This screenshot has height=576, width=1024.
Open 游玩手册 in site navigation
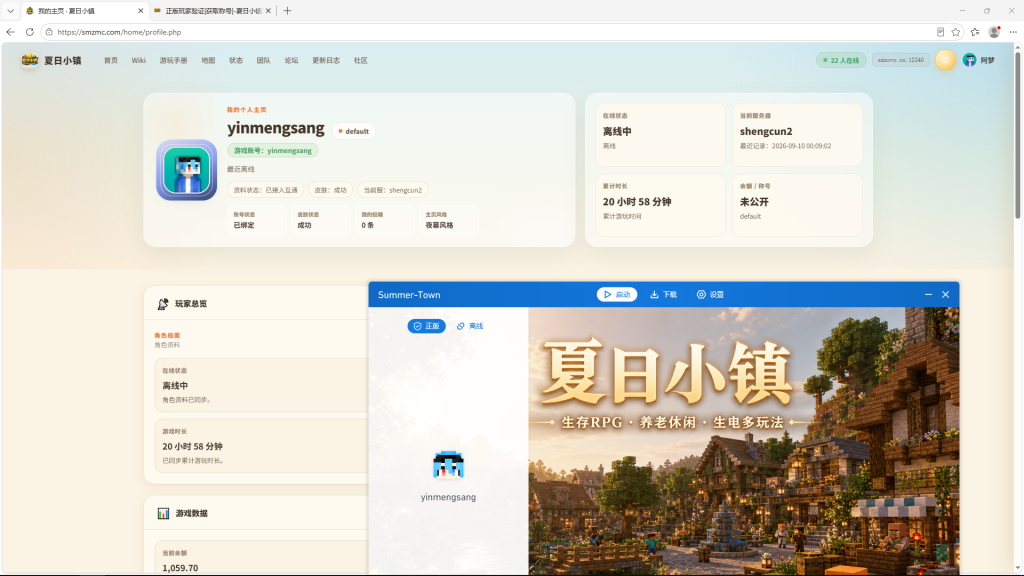(173, 60)
